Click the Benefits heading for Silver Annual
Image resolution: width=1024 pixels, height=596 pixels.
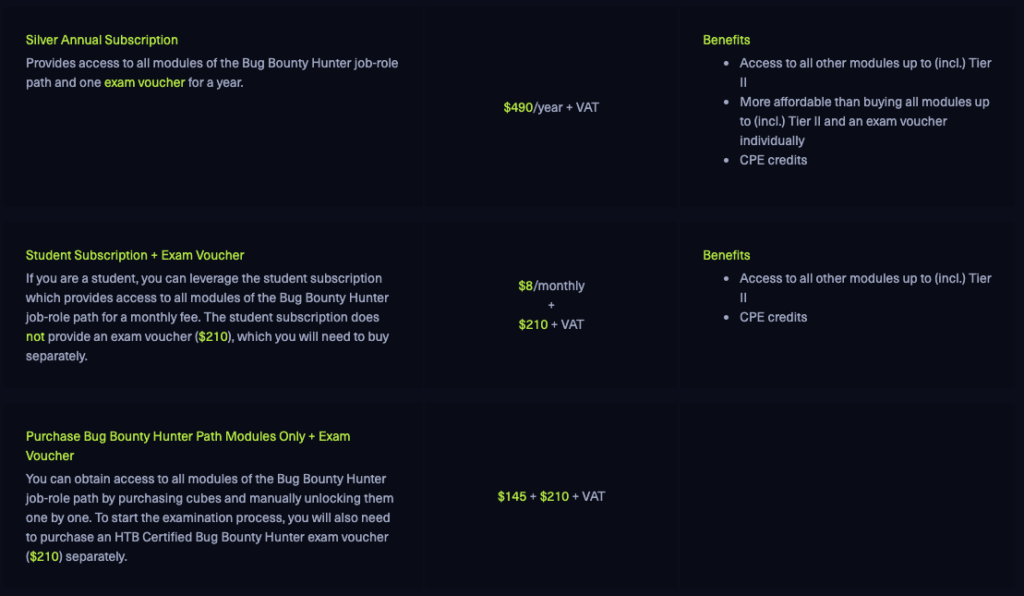[x=726, y=40]
